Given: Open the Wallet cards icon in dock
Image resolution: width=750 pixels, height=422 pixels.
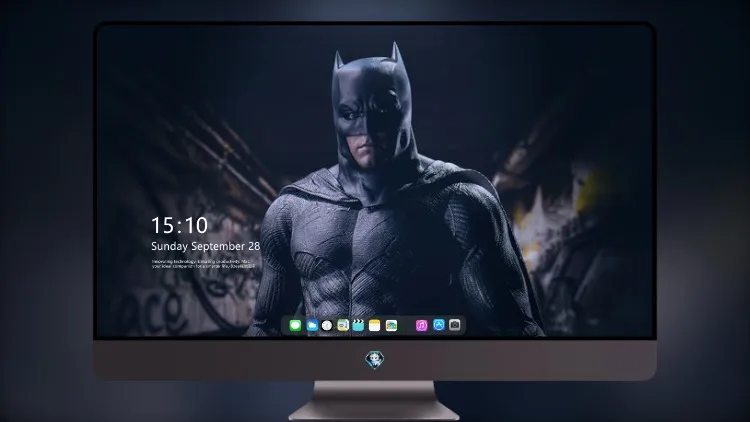Looking at the screenshot, I should point(391,325).
